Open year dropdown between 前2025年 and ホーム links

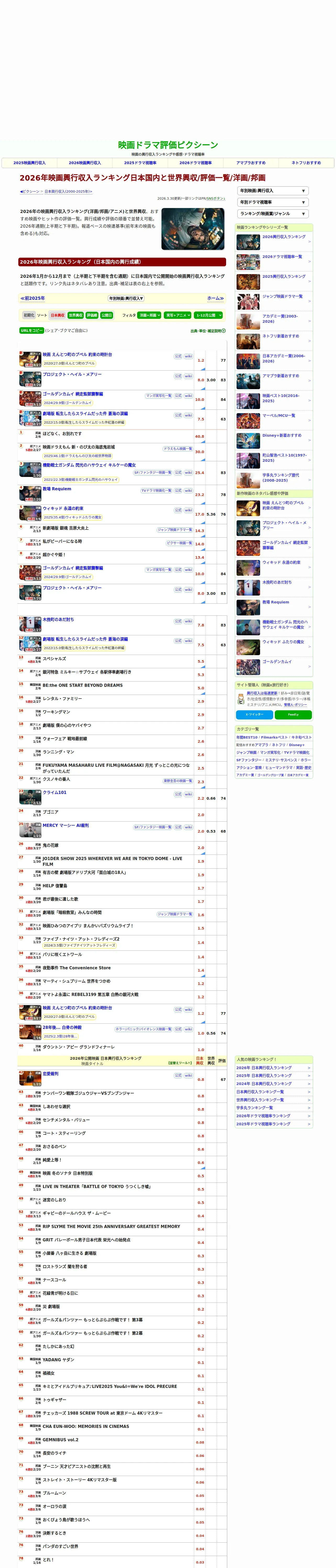(x=126, y=298)
